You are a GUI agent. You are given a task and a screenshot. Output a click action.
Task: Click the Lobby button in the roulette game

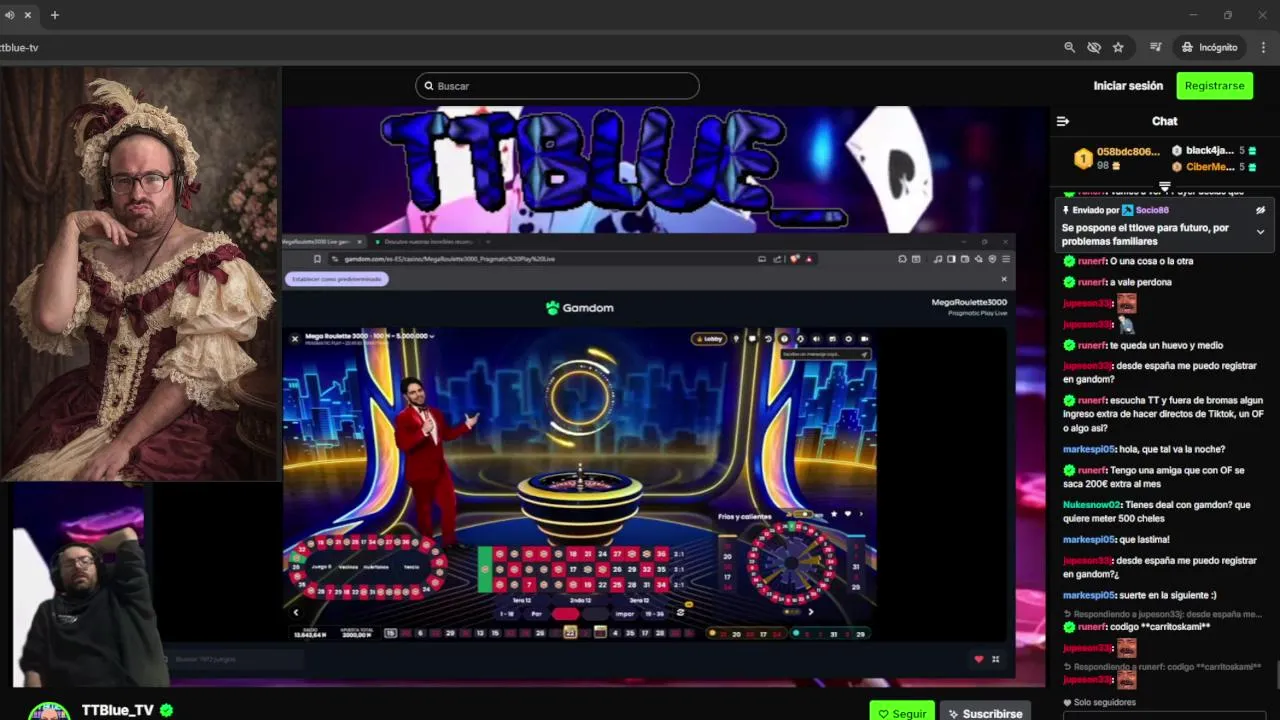(709, 339)
